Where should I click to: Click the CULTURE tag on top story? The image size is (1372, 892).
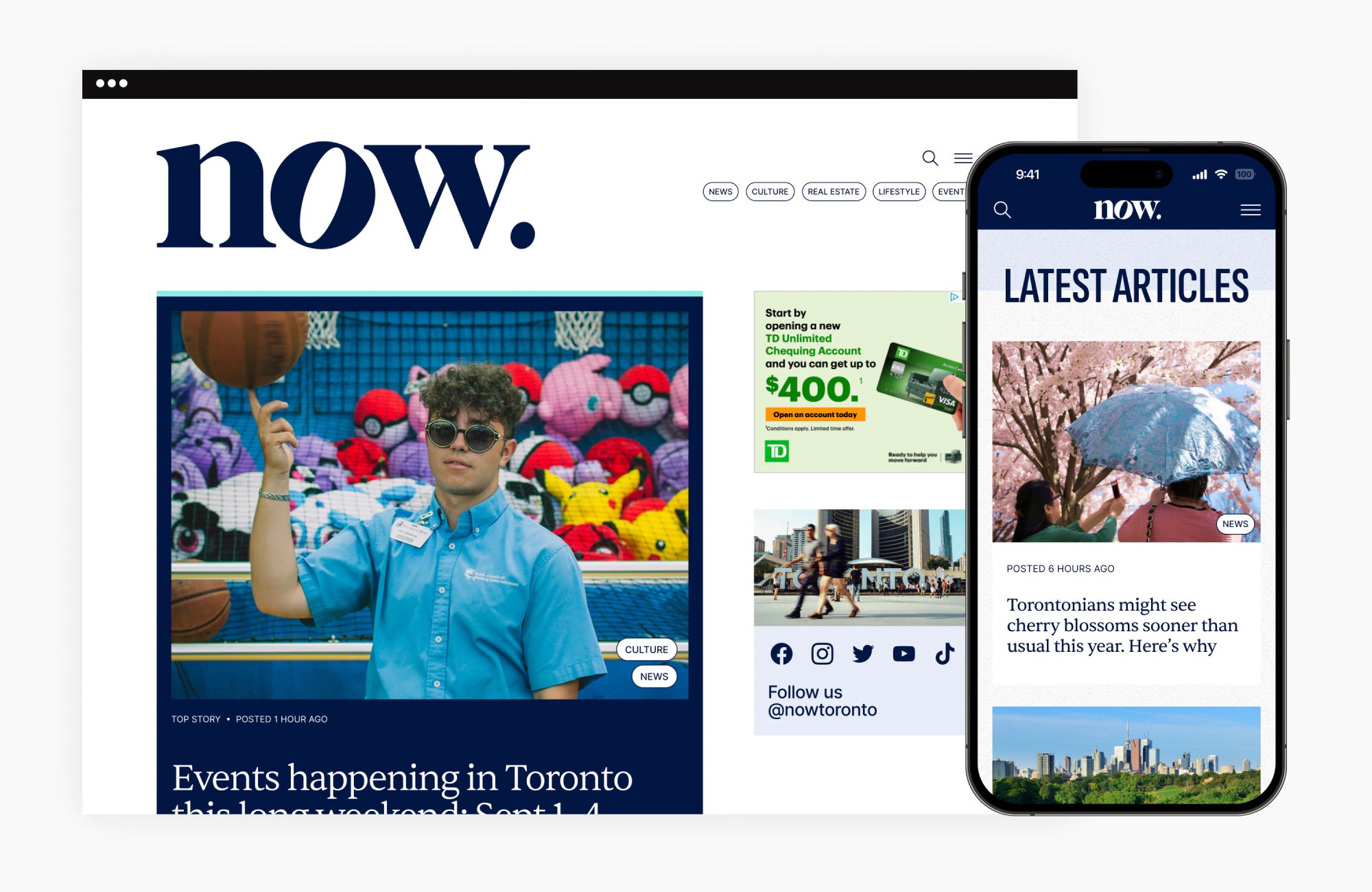[645, 649]
